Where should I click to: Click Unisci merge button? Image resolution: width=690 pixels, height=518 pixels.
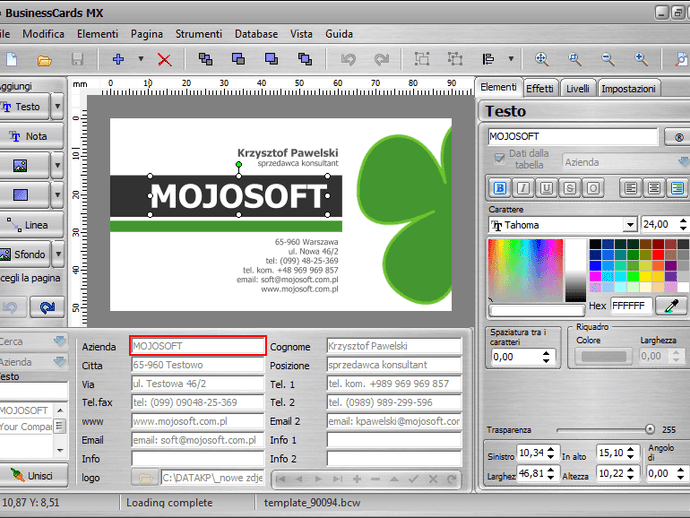coord(33,476)
